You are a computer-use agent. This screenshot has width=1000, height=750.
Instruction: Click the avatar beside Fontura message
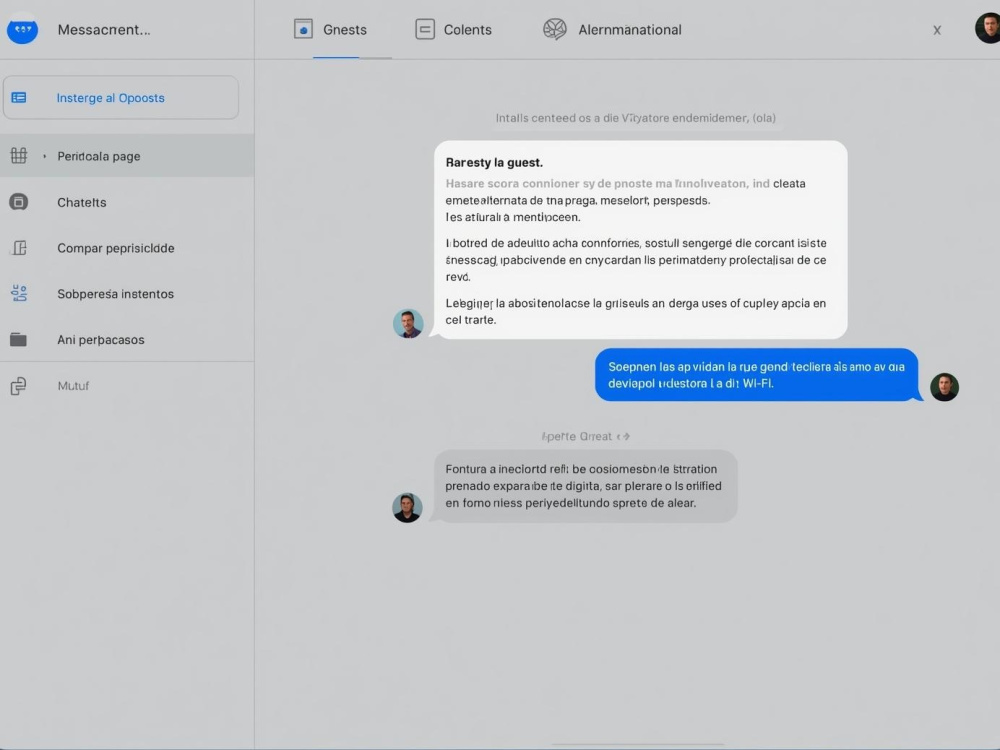point(407,508)
